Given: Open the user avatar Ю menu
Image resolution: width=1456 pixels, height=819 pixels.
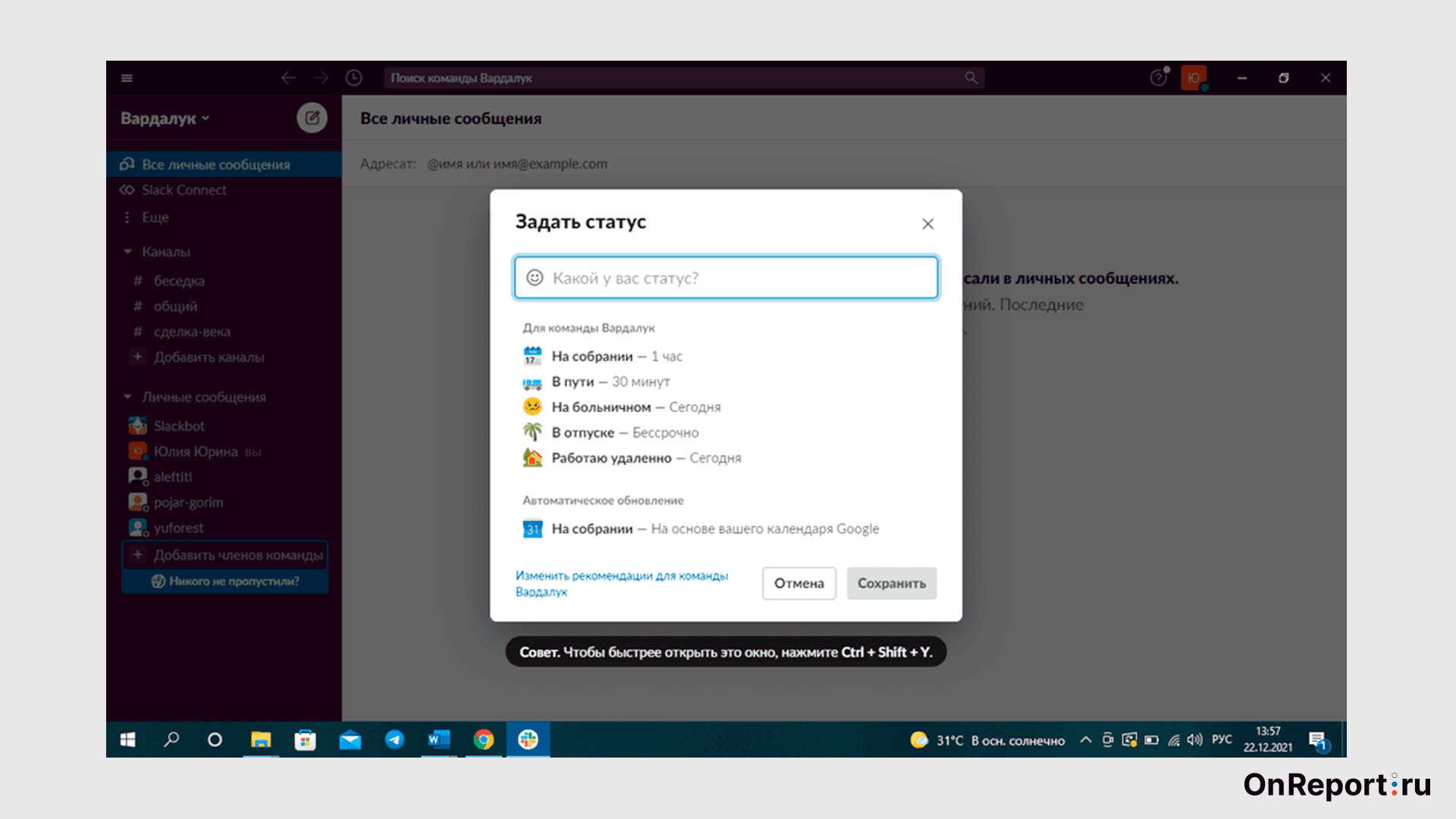Looking at the screenshot, I should click(x=1194, y=78).
